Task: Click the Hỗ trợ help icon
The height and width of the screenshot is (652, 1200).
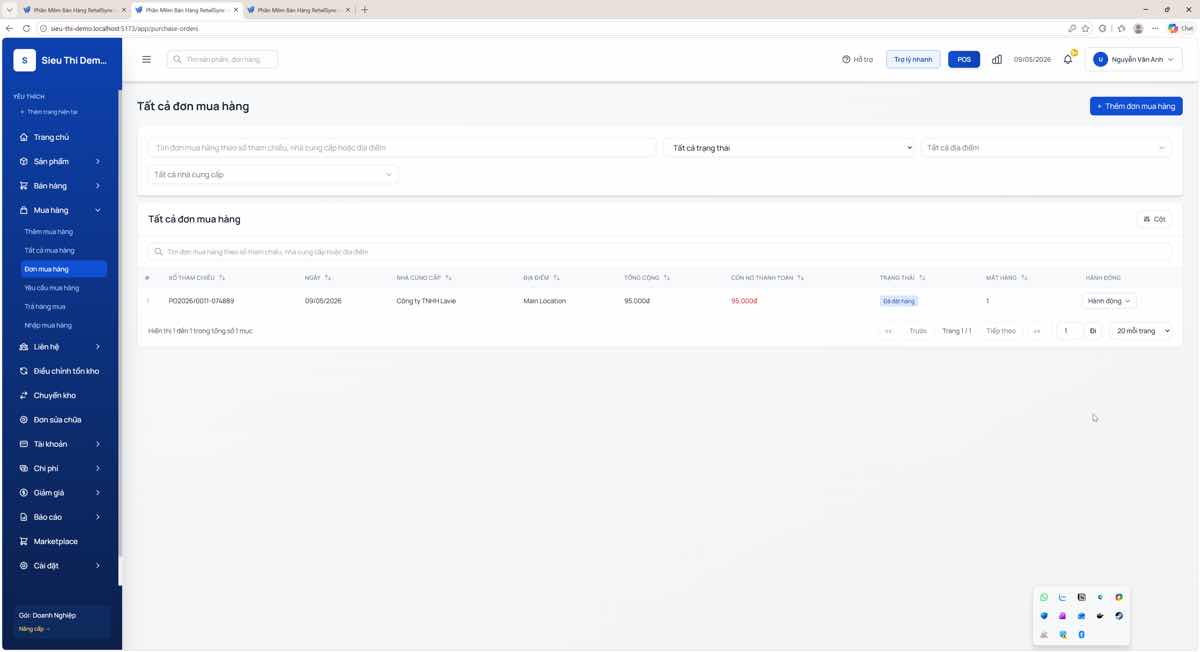Action: tap(846, 59)
